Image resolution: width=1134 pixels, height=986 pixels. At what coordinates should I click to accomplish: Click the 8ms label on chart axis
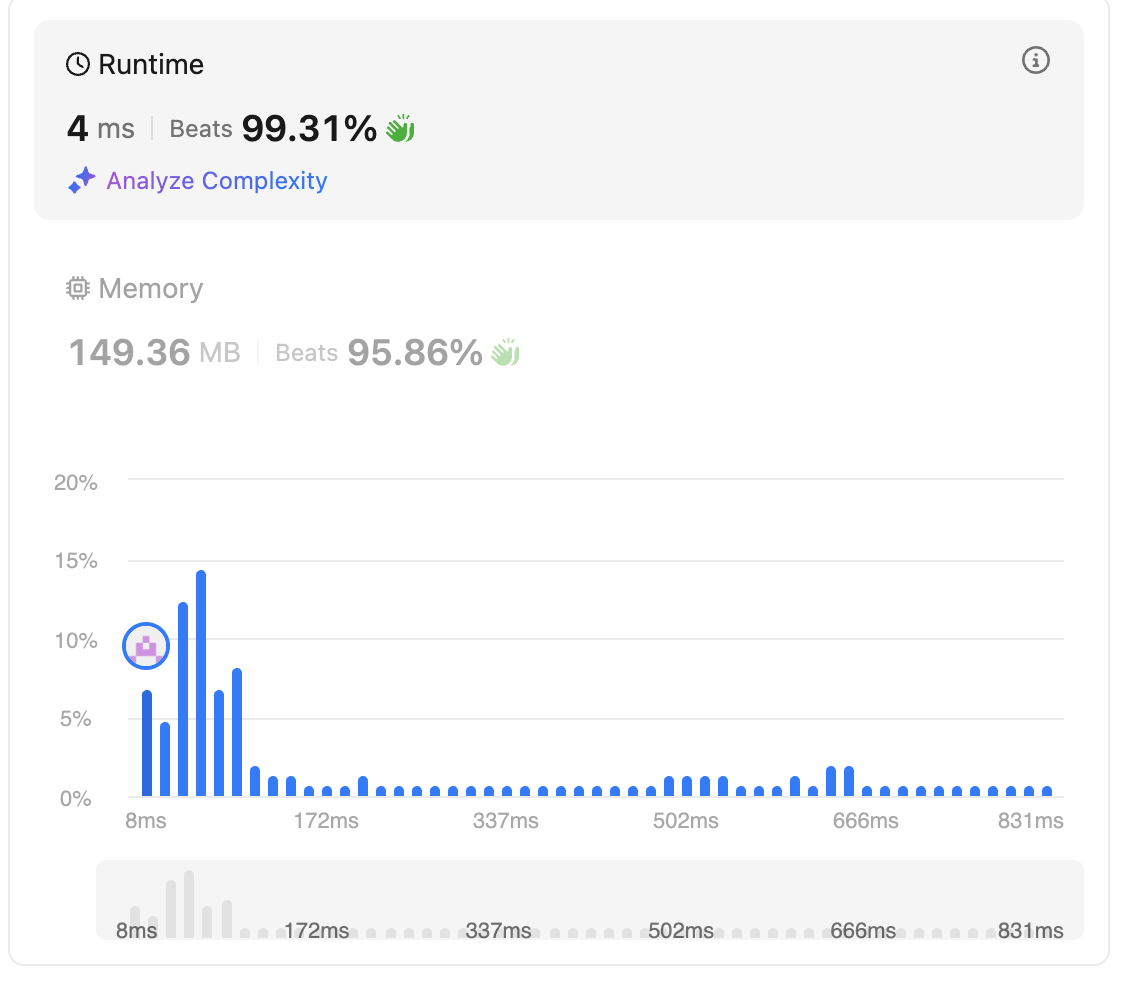pos(145,821)
